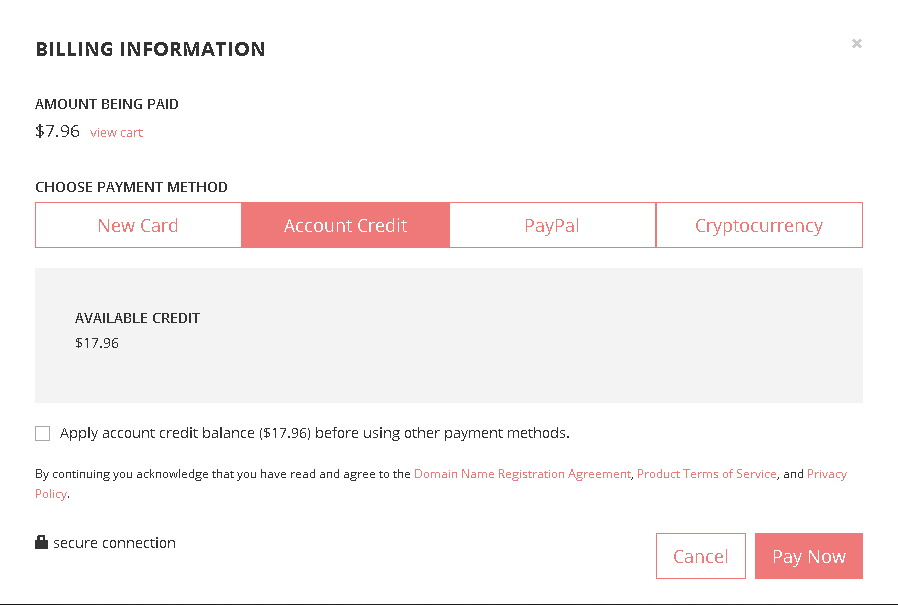The image size is (898, 605).
Task: Click the Available Credit label
Action: (137, 318)
